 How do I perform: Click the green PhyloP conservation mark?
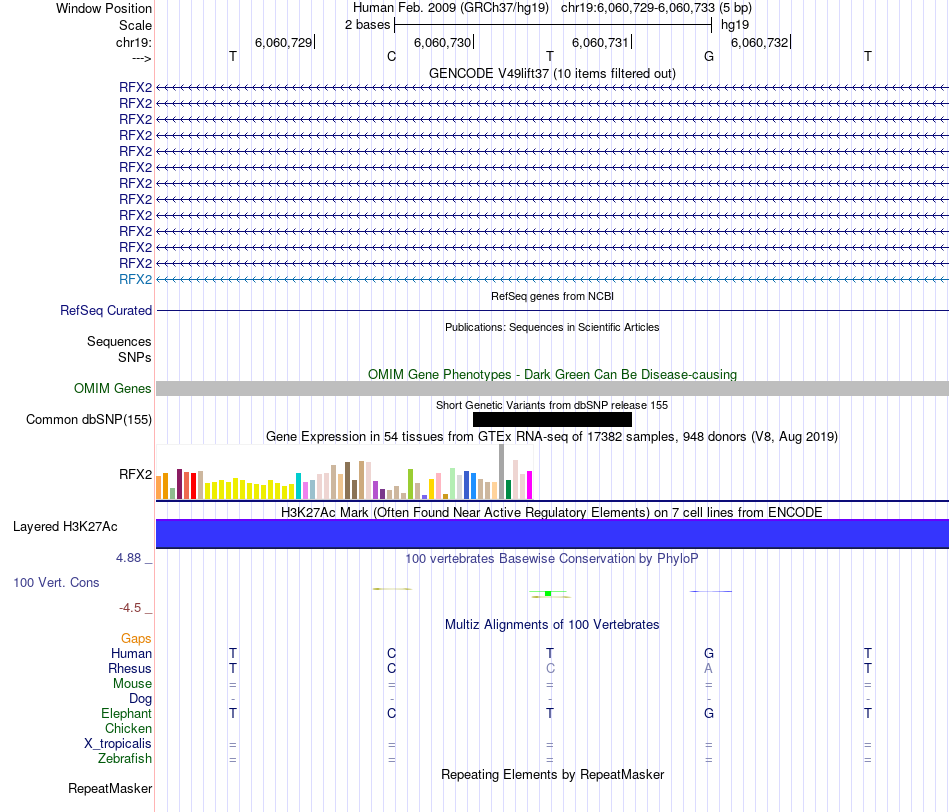(548, 593)
